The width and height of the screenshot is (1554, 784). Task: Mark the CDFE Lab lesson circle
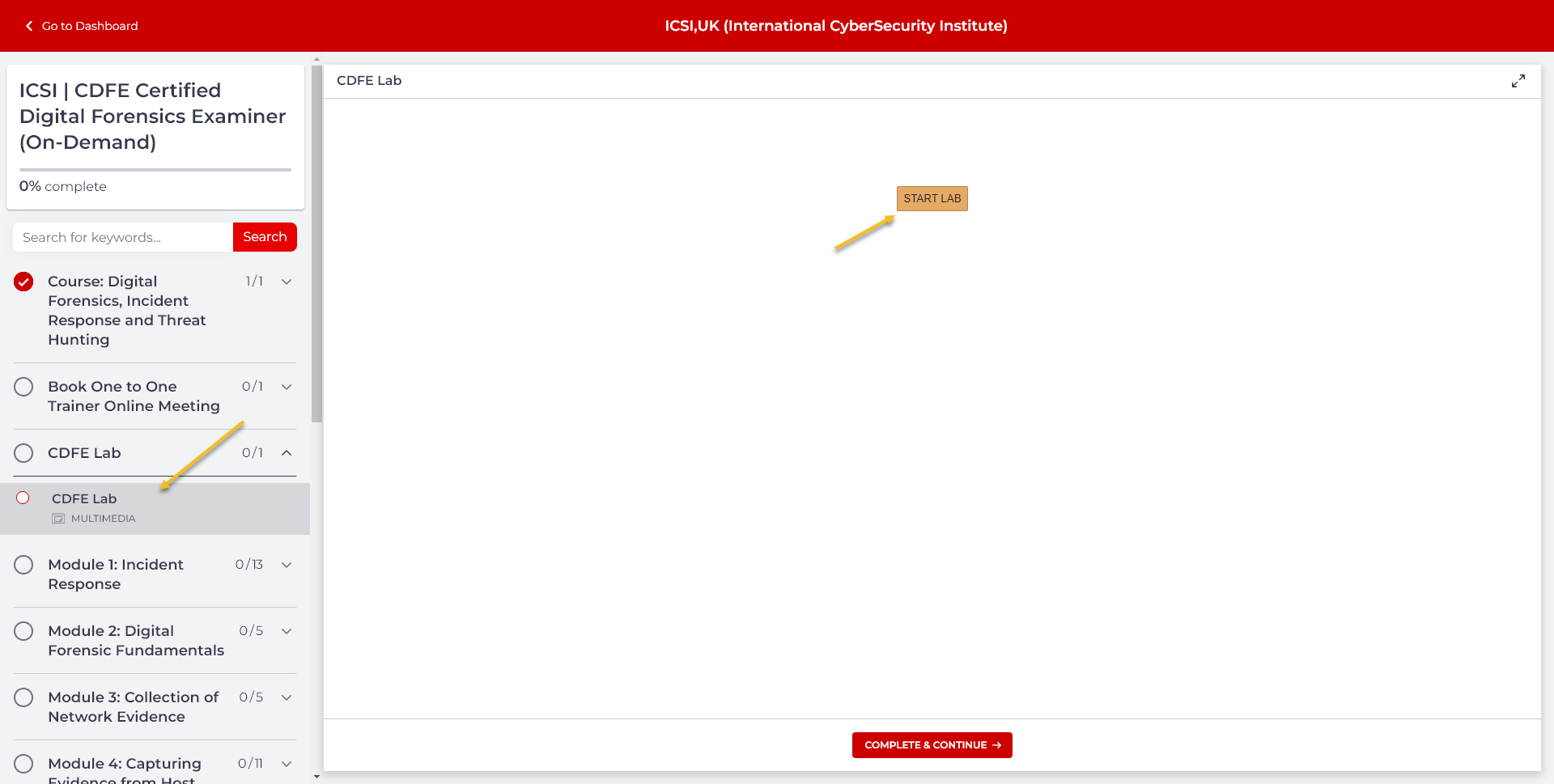coord(23,498)
